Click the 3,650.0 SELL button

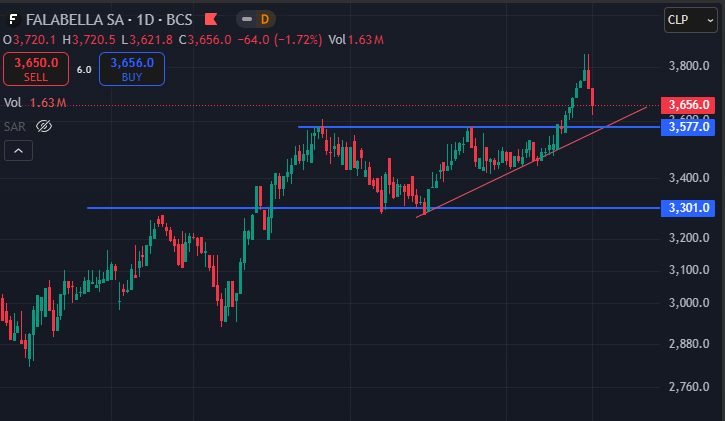point(36,69)
